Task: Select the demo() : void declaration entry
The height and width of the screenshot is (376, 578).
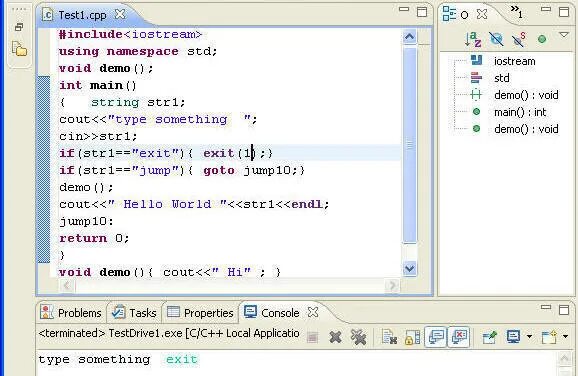Action: (x=526, y=95)
